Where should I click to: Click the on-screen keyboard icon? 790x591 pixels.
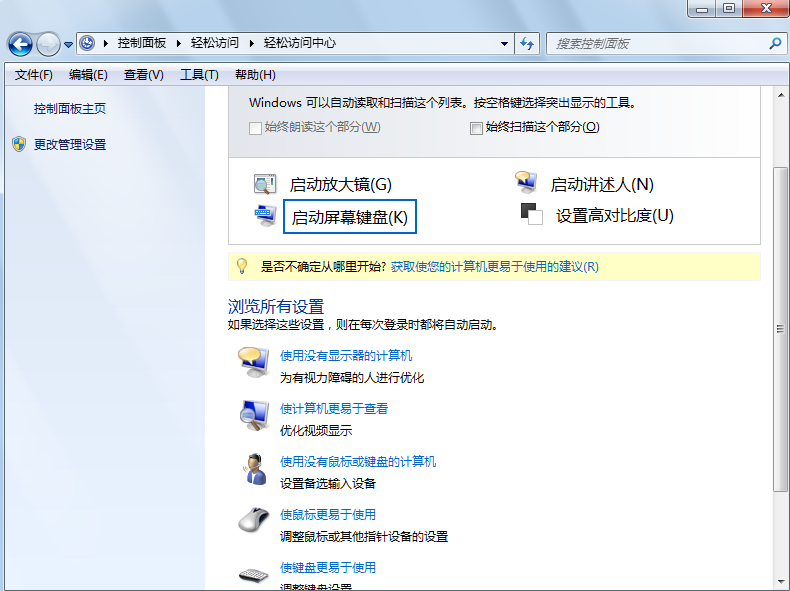coord(265,214)
